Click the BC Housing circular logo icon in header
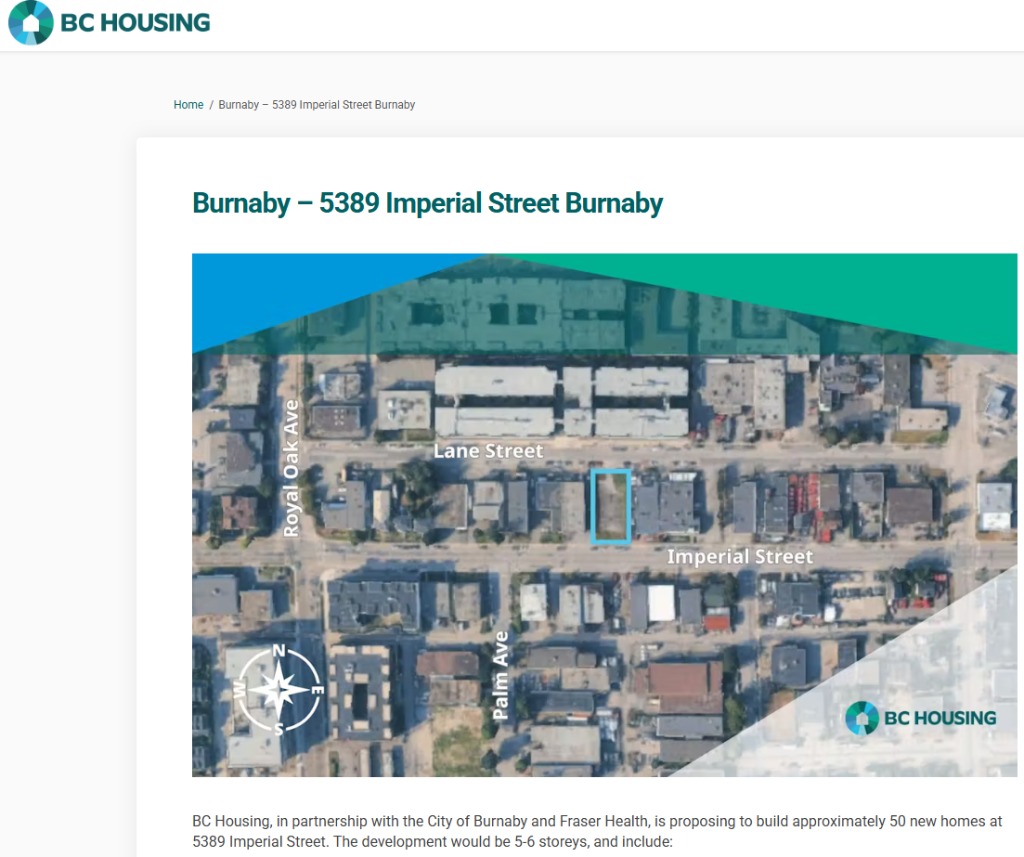 pos(30,23)
